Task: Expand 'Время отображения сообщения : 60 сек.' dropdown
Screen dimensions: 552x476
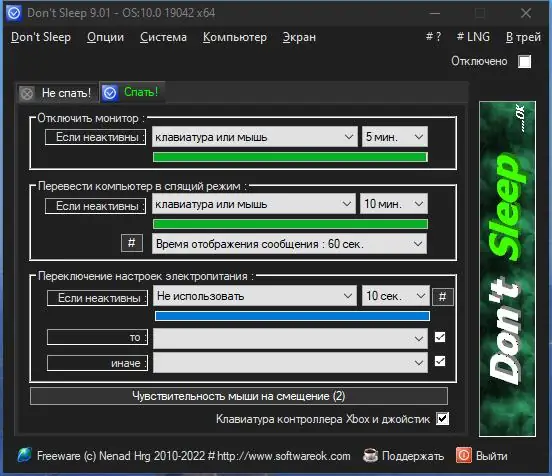Action: 289,244
